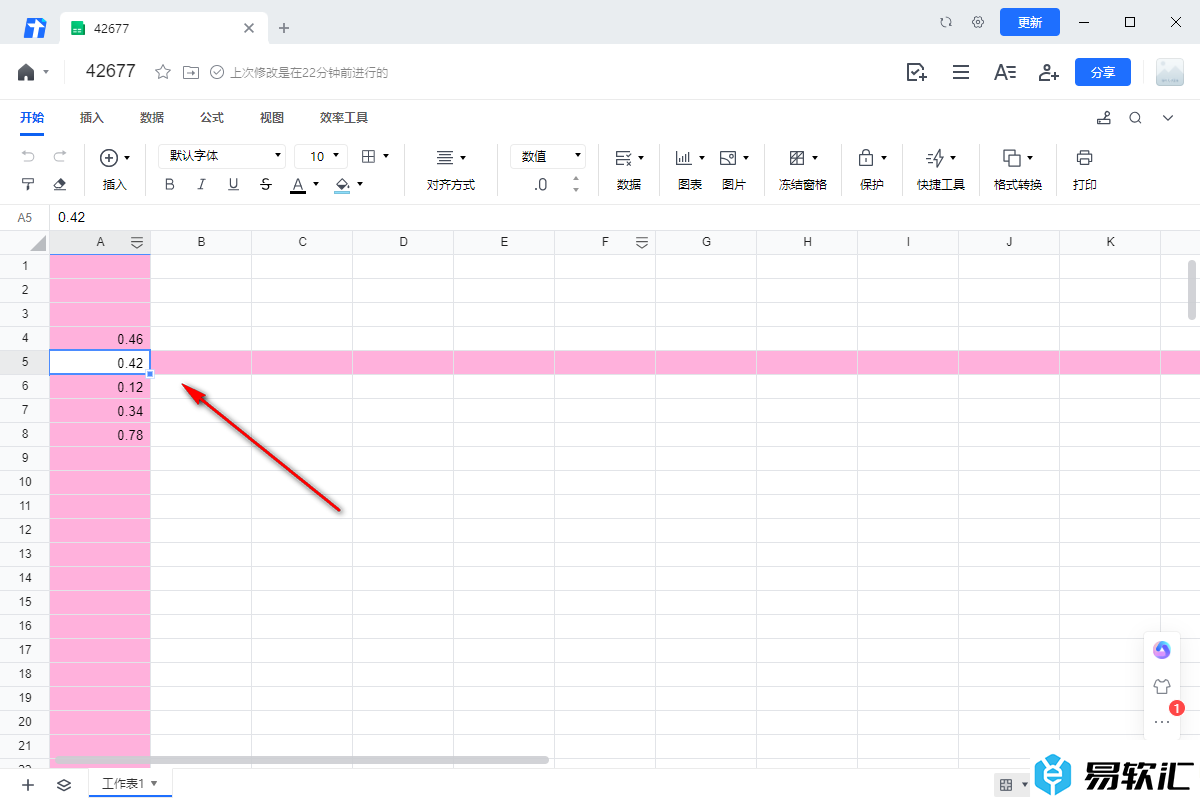Open the column F filter icon
The width and height of the screenshot is (1200, 800).
pyautogui.click(x=642, y=242)
